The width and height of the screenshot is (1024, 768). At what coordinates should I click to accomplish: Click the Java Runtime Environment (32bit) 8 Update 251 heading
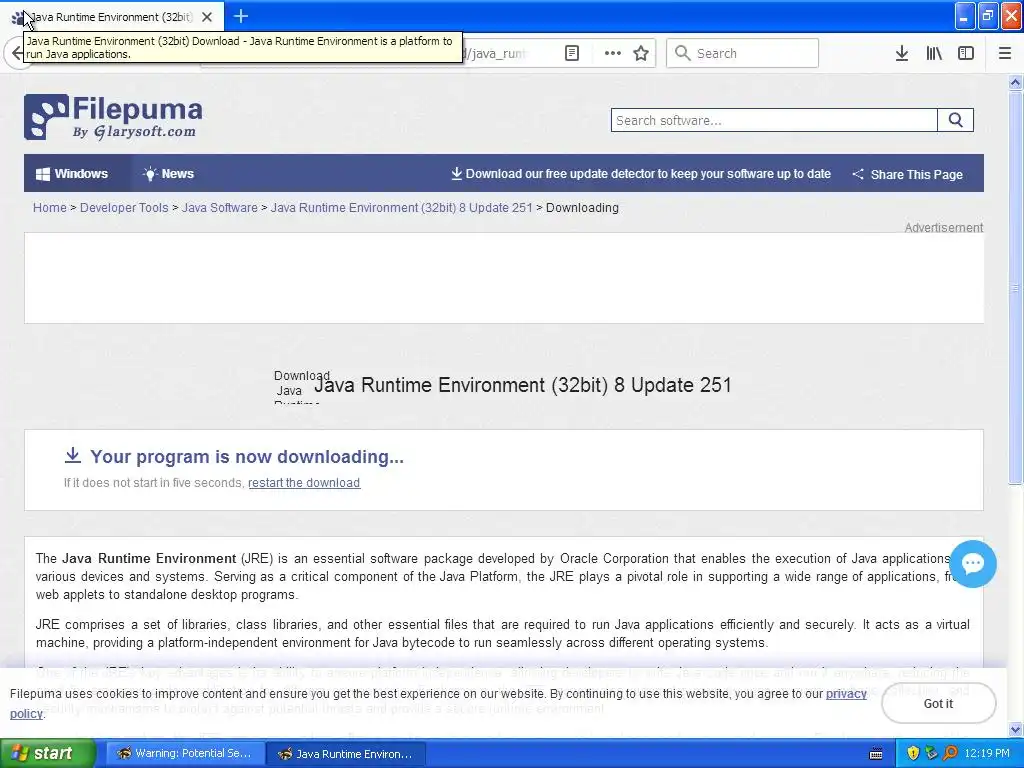522,385
